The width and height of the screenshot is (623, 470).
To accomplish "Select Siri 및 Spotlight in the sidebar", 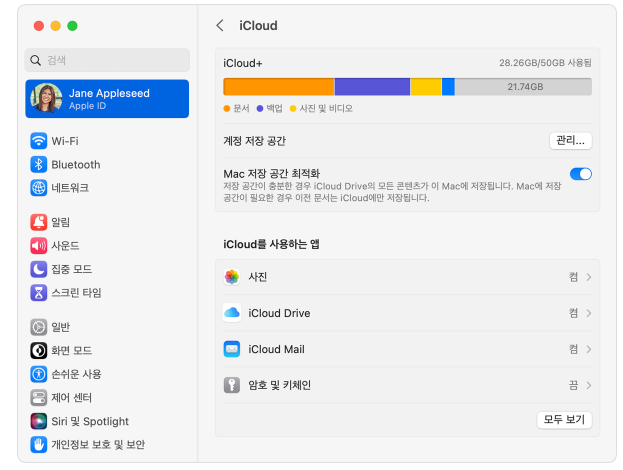I will 107,421.
